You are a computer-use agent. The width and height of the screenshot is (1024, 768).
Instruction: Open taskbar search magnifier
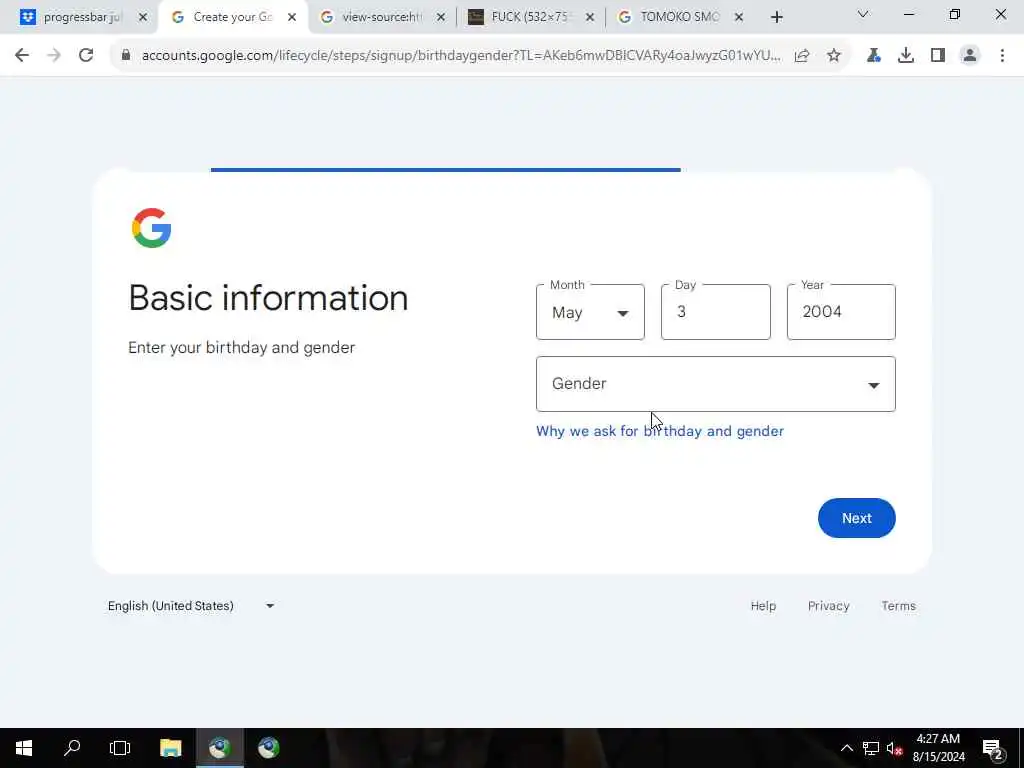coord(72,748)
